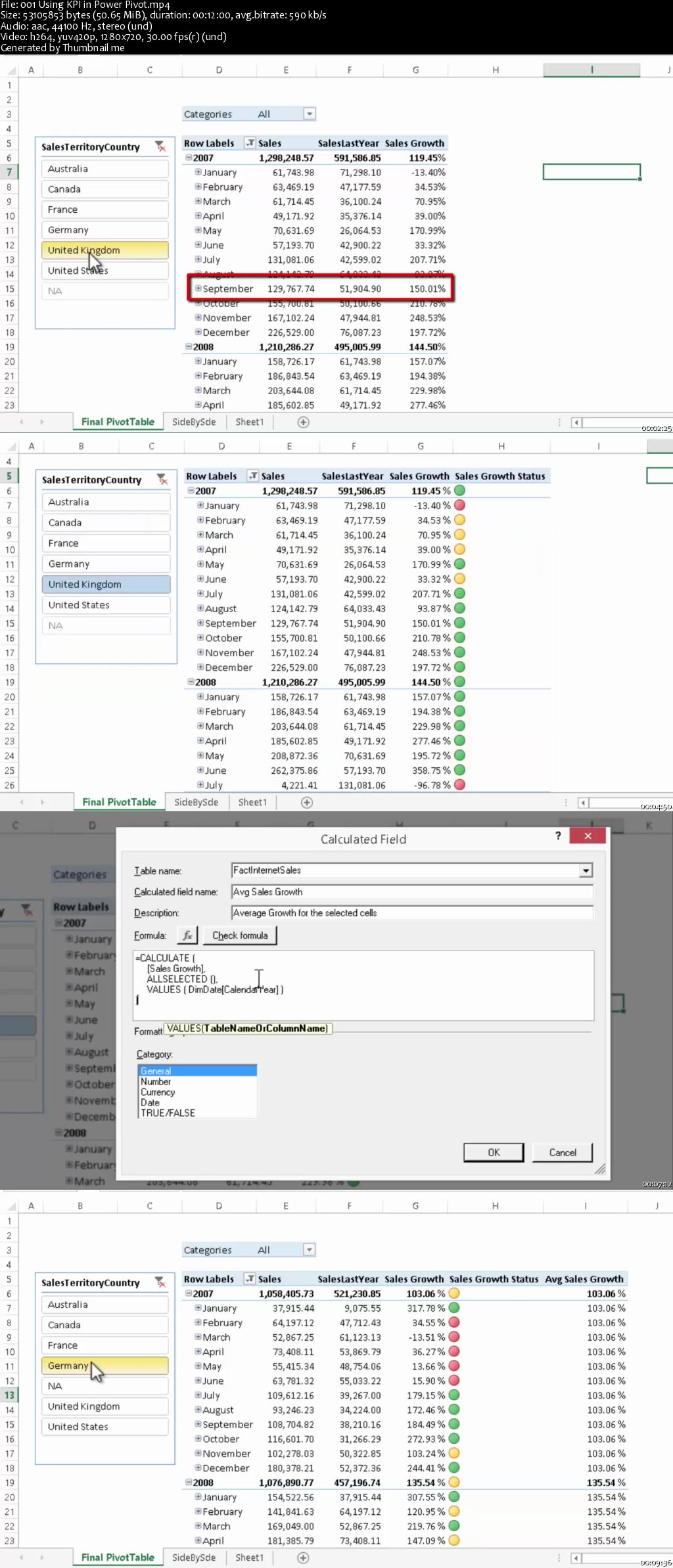
Task: Open Row Labels filter in the 00:09:36 frame
Action: pyautogui.click(x=250, y=1278)
